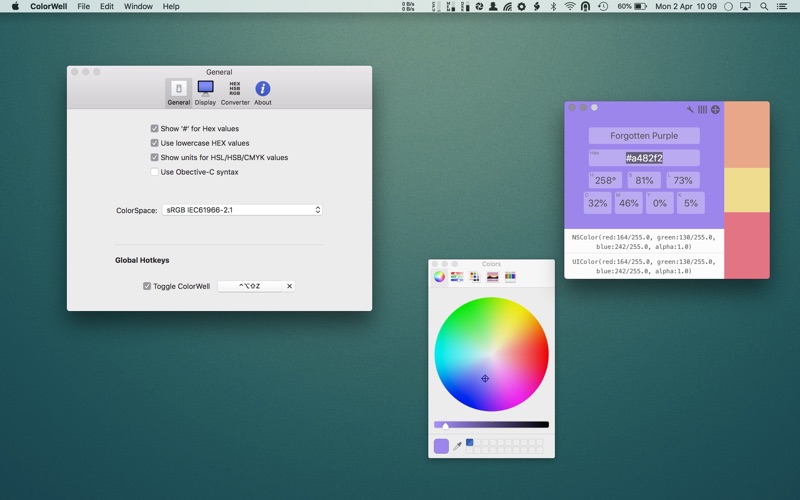Open the Edit menu
This screenshot has height=500, width=800.
point(107,6)
